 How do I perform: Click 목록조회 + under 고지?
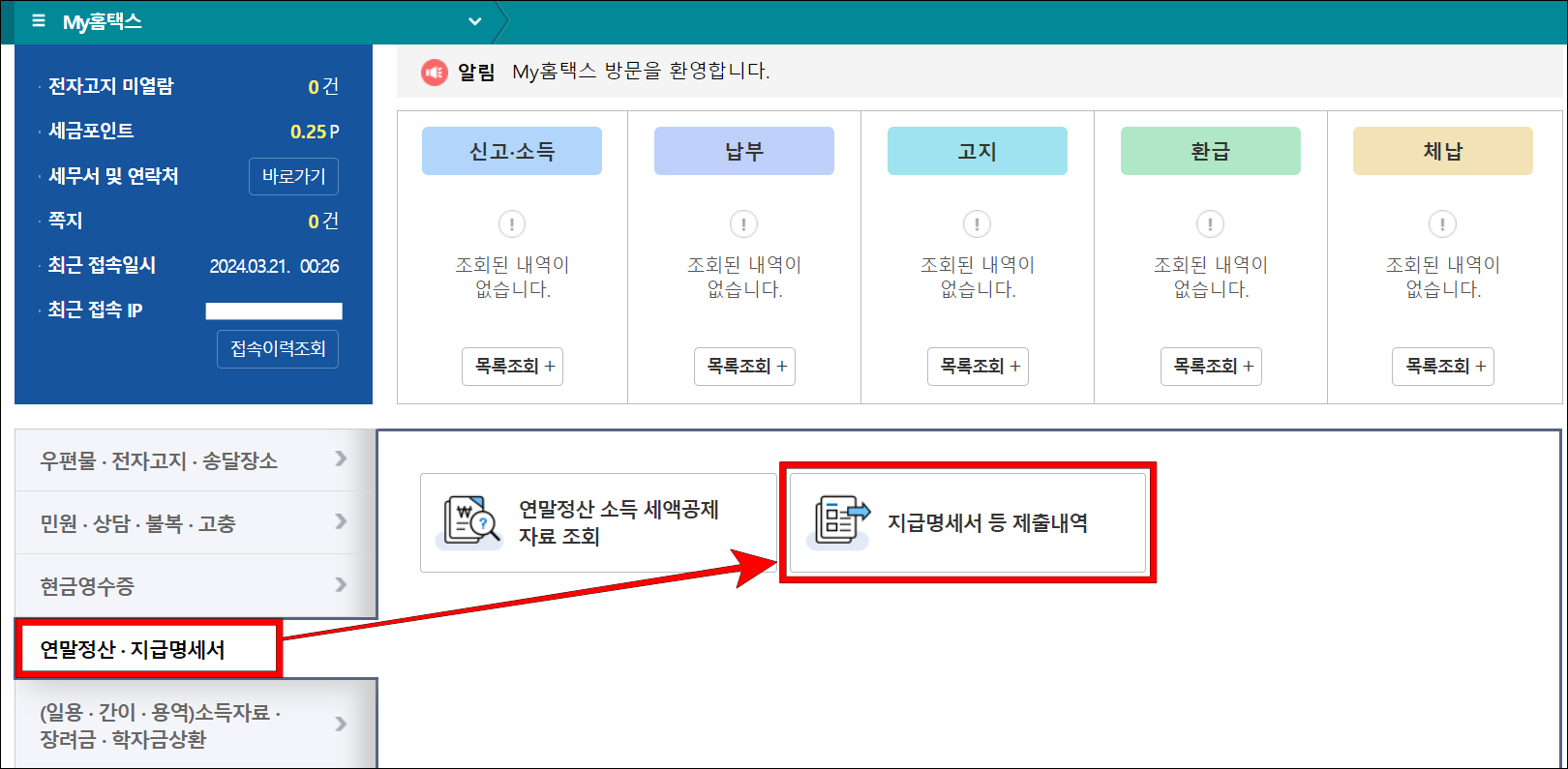979,367
